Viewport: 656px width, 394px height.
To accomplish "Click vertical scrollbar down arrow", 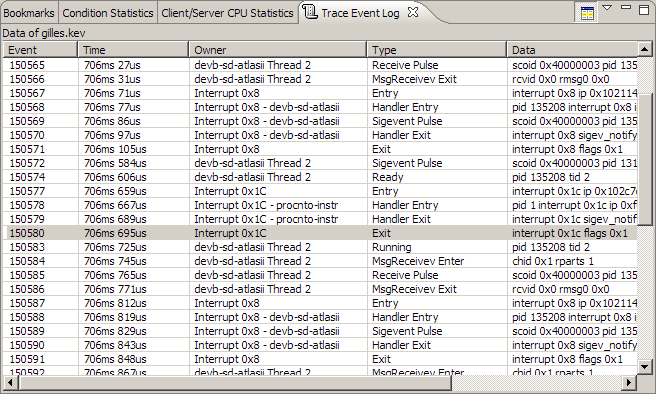I will point(645,367).
